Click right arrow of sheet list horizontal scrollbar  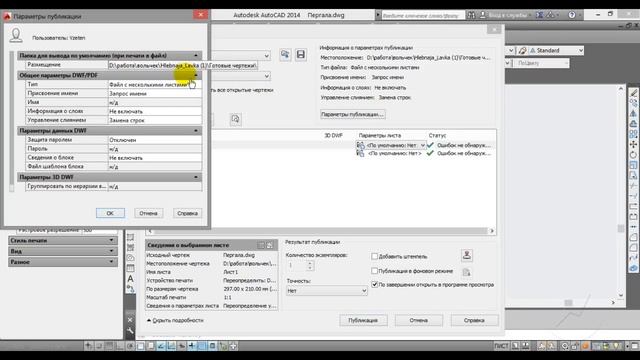pyautogui.click(x=492, y=231)
